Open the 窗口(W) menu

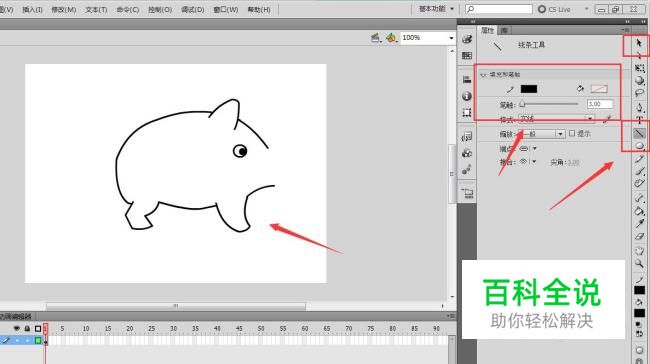[226, 9]
